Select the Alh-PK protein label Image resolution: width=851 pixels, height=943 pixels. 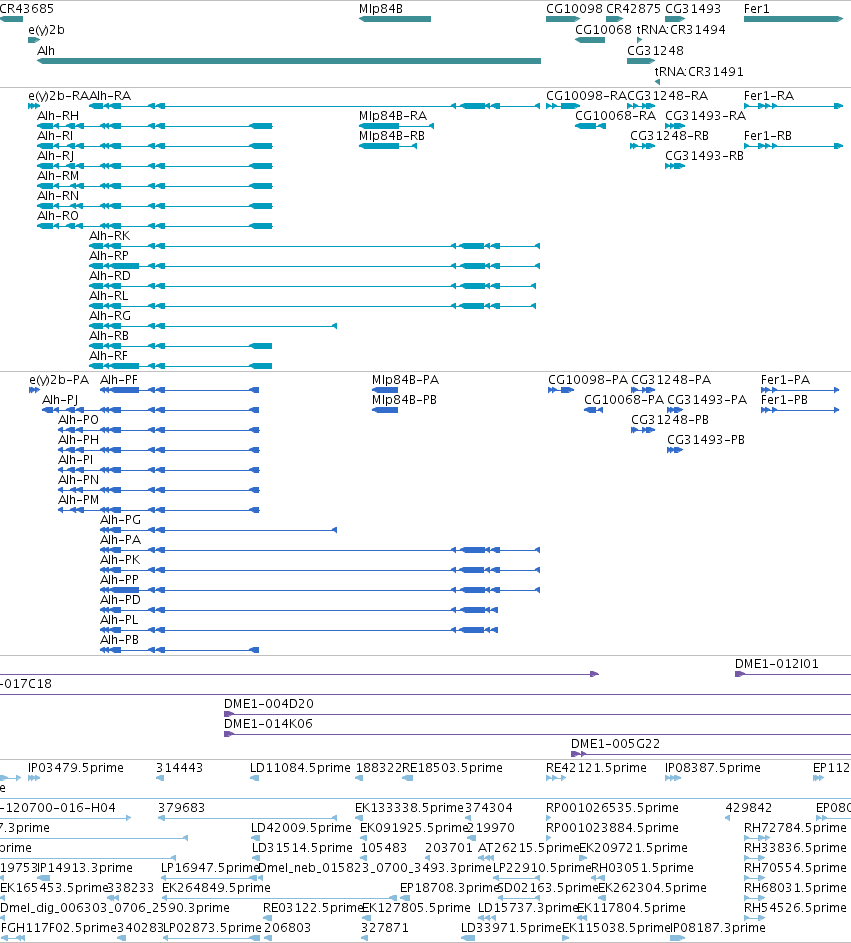(x=120, y=560)
